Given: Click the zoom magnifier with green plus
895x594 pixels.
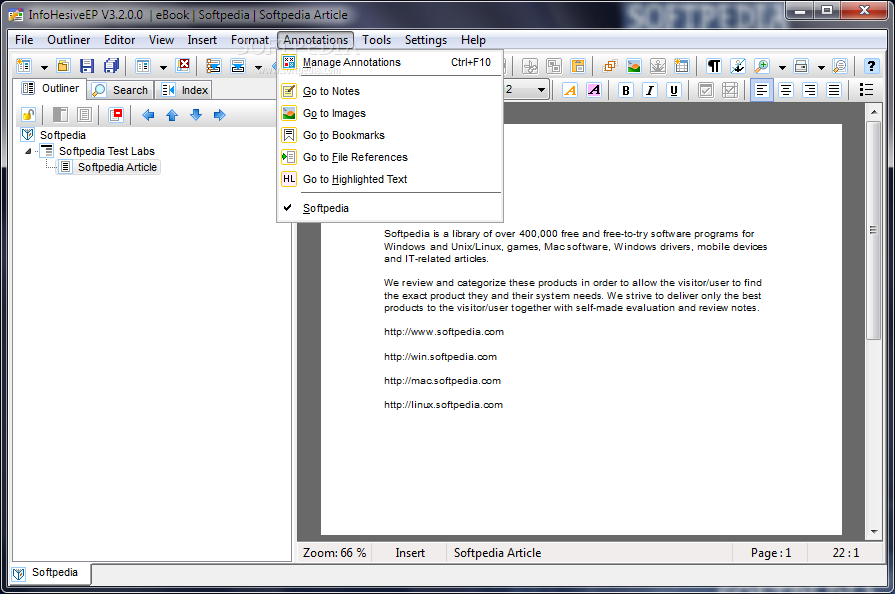Looking at the screenshot, I should click(761, 66).
